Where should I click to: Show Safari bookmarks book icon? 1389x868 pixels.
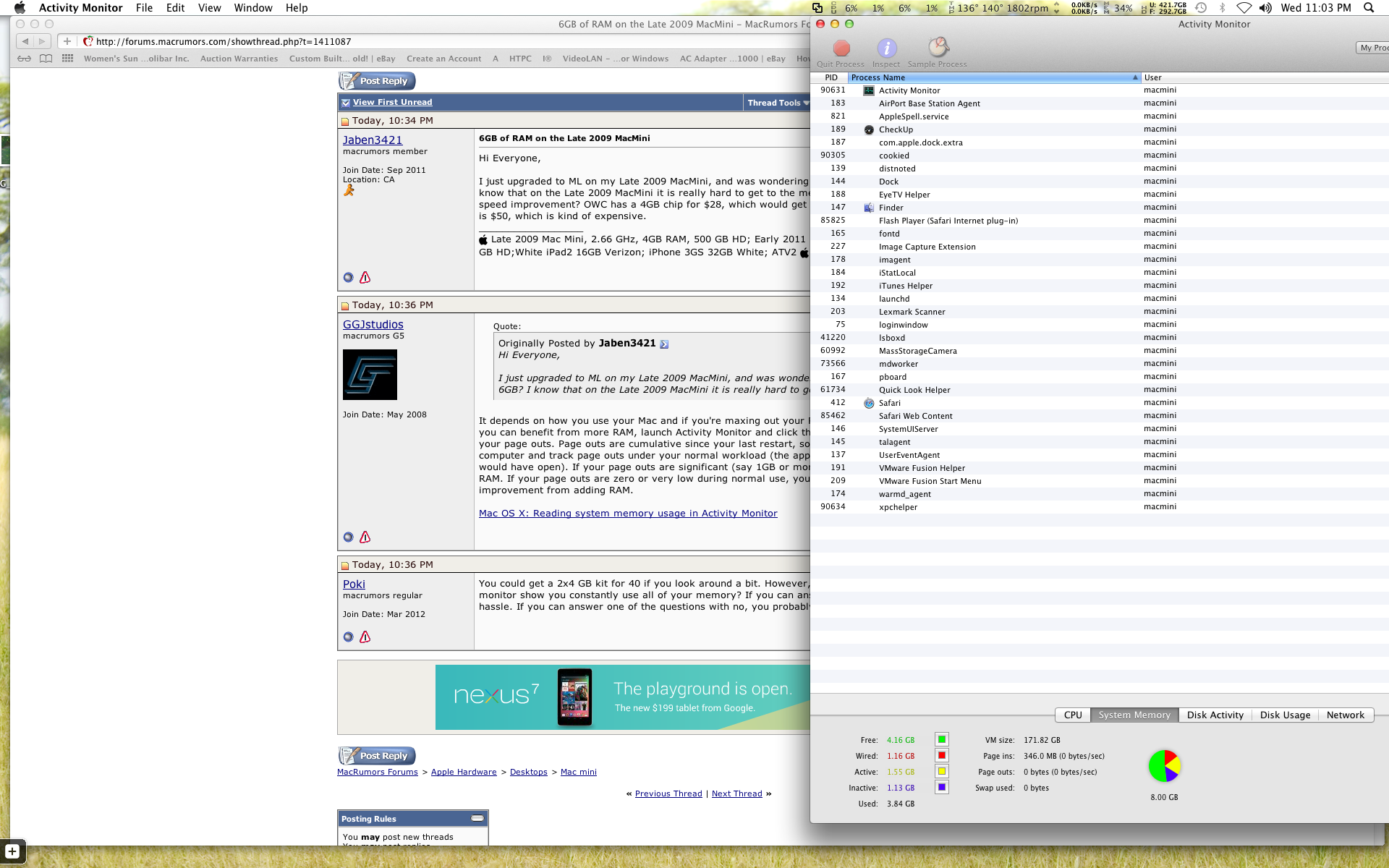click(46, 59)
